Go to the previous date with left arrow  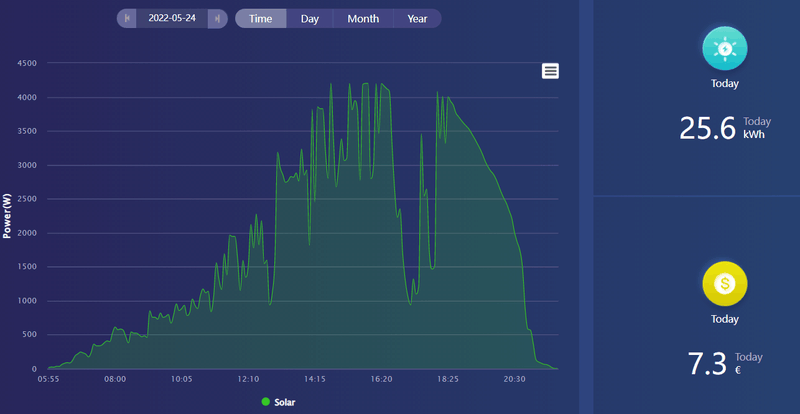coord(127,19)
